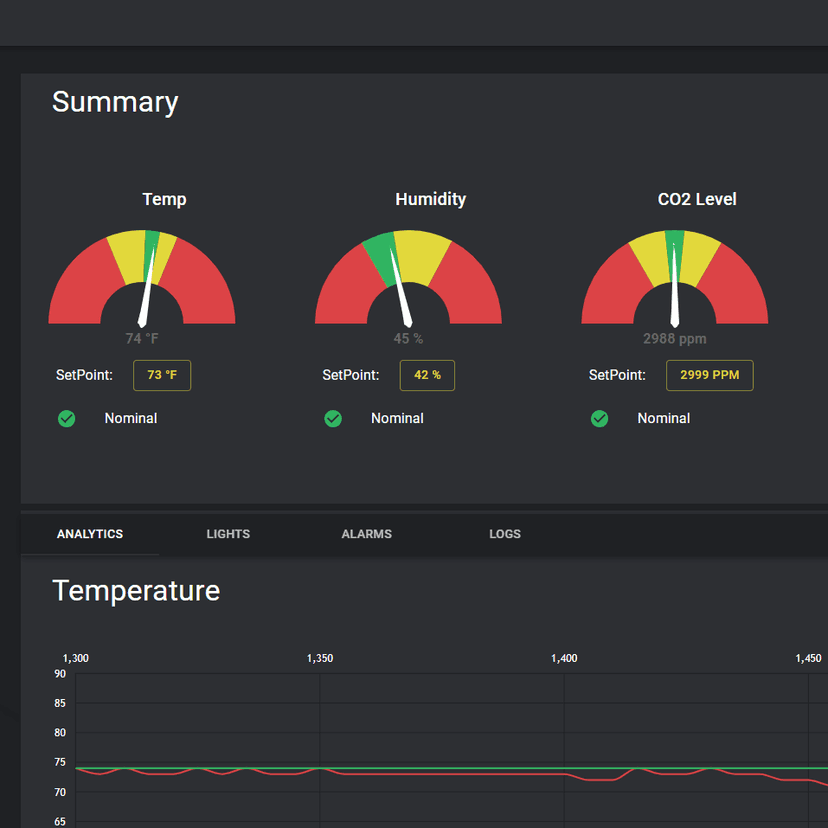The width and height of the screenshot is (828, 828).
Task: Click the green check icon under CO2 Level
Action: pos(599,419)
